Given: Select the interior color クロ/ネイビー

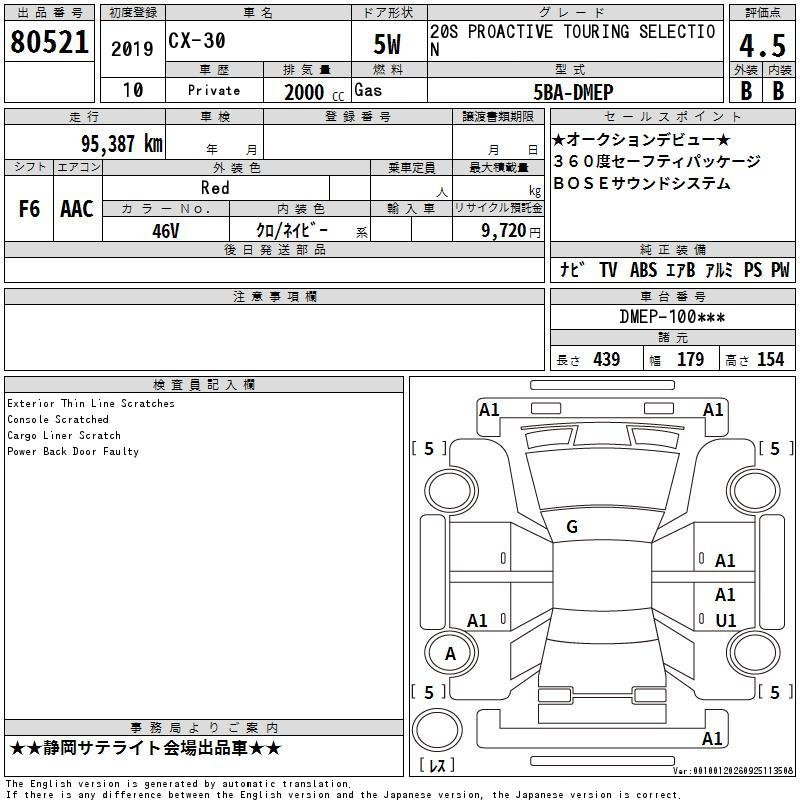Looking at the screenshot, I should point(292,230).
